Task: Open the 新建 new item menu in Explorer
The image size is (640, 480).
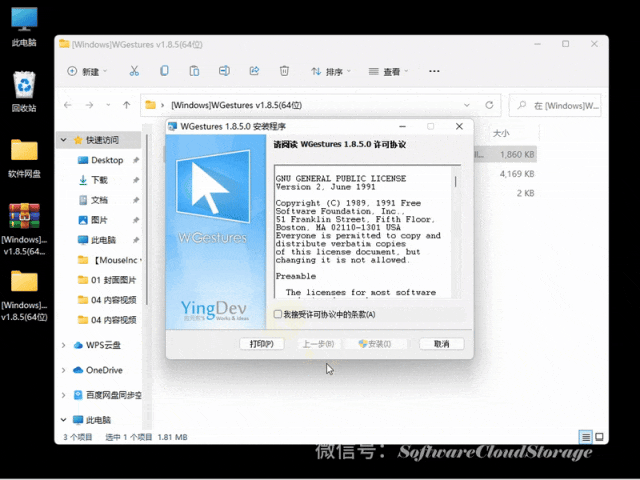Action: [x=87, y=71]
